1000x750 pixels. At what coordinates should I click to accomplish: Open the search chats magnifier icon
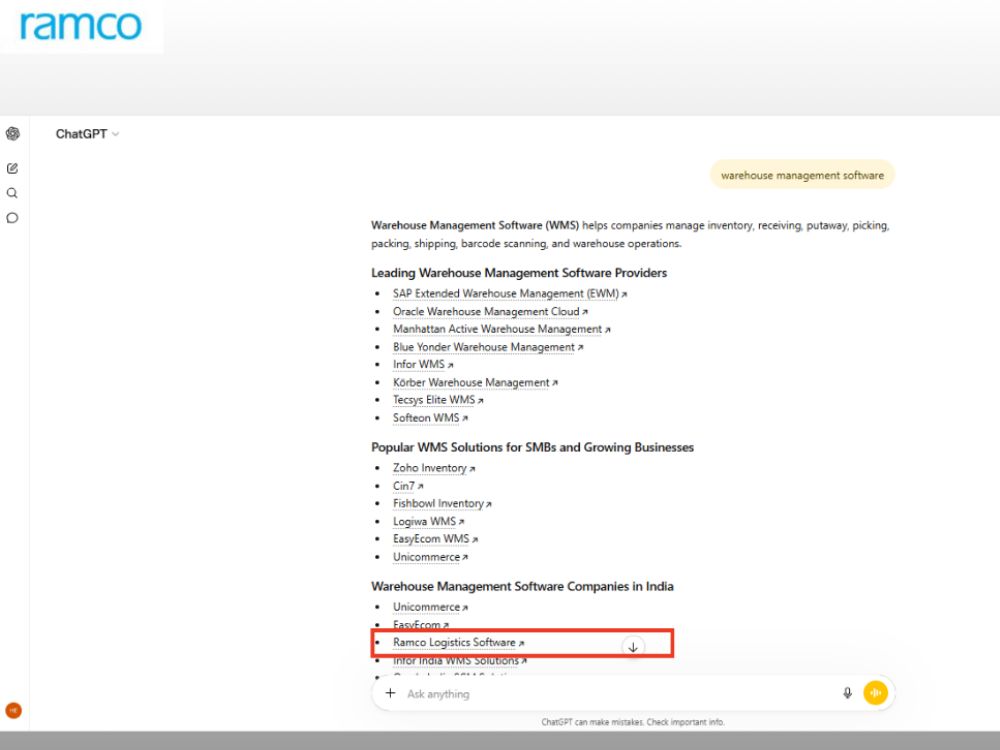point(12,193)
